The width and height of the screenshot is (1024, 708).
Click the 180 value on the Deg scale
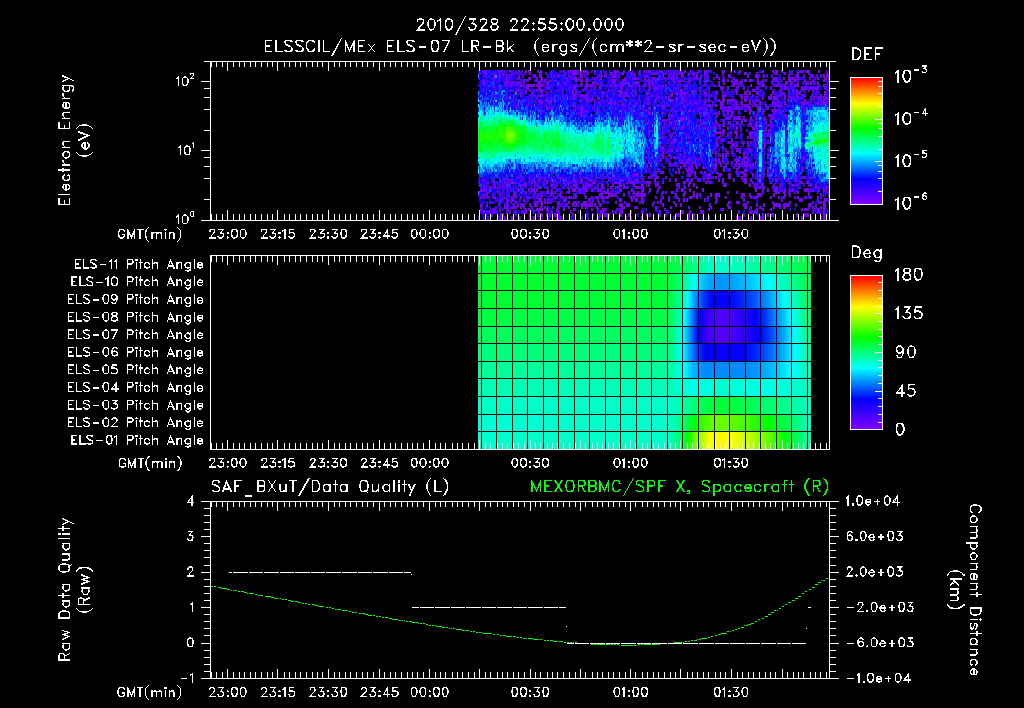coord(908,275)
